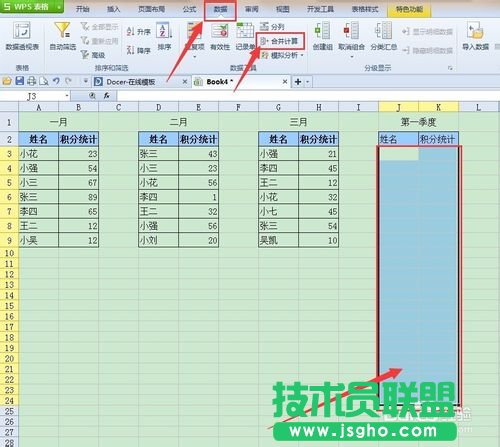Save workbook with floppy disk icon
This screenshot has height=447, width=500.
pos(20,81)
